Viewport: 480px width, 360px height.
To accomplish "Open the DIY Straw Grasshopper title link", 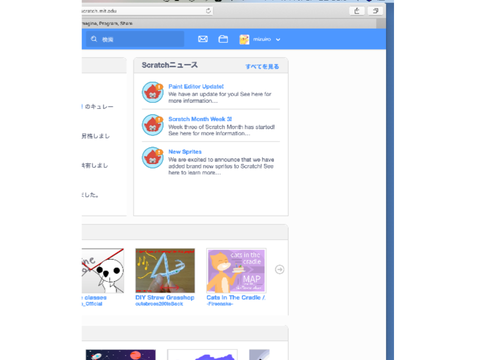I will pyautogui.click(x=165, y=297).
